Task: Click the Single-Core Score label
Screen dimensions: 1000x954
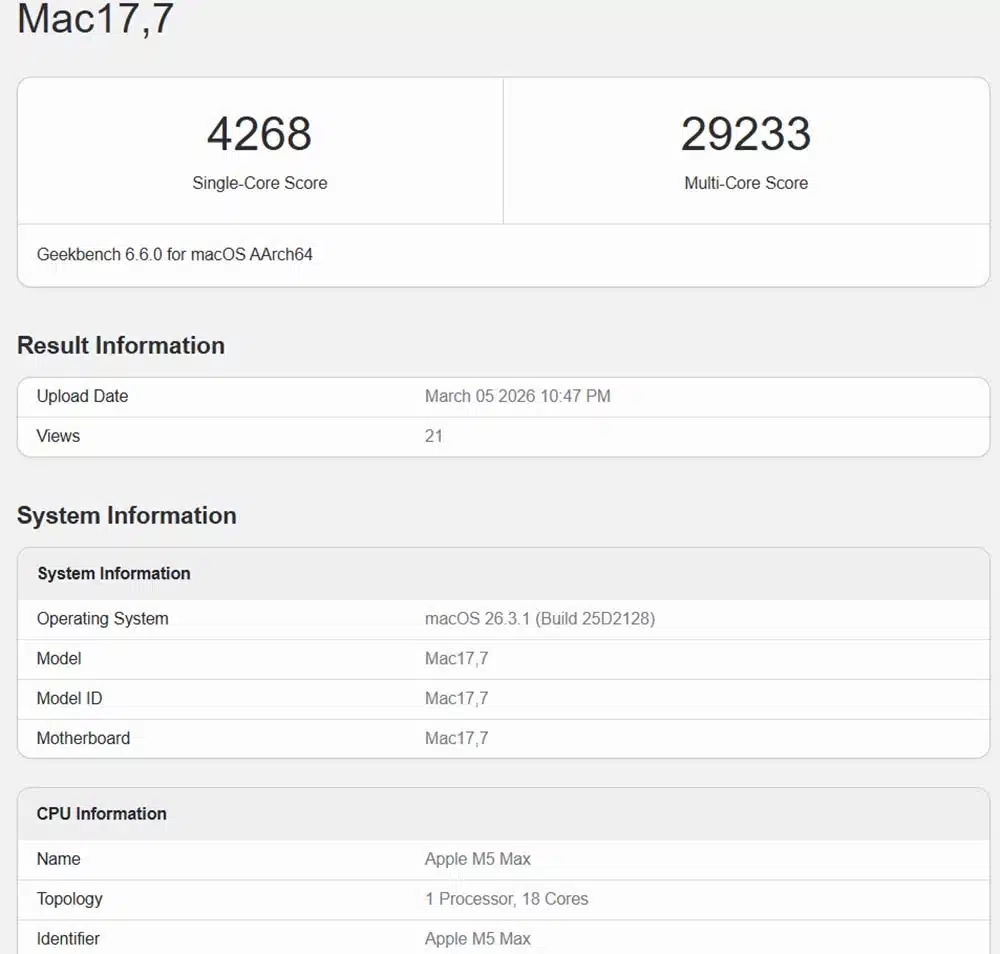Action: point(260,183)
